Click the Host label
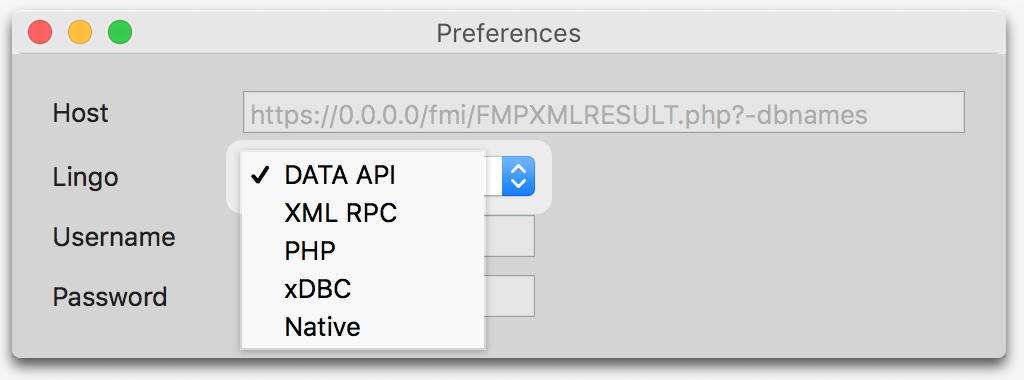 80,113
